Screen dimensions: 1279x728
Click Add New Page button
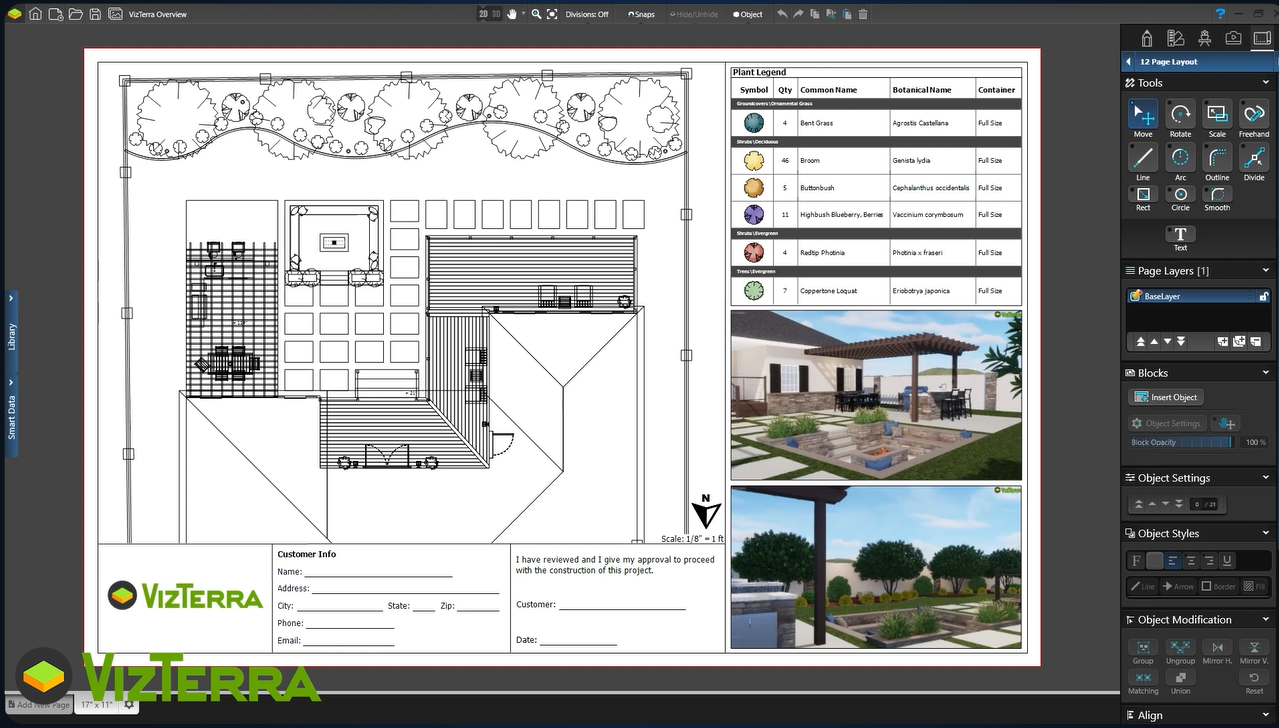(40, 705)
